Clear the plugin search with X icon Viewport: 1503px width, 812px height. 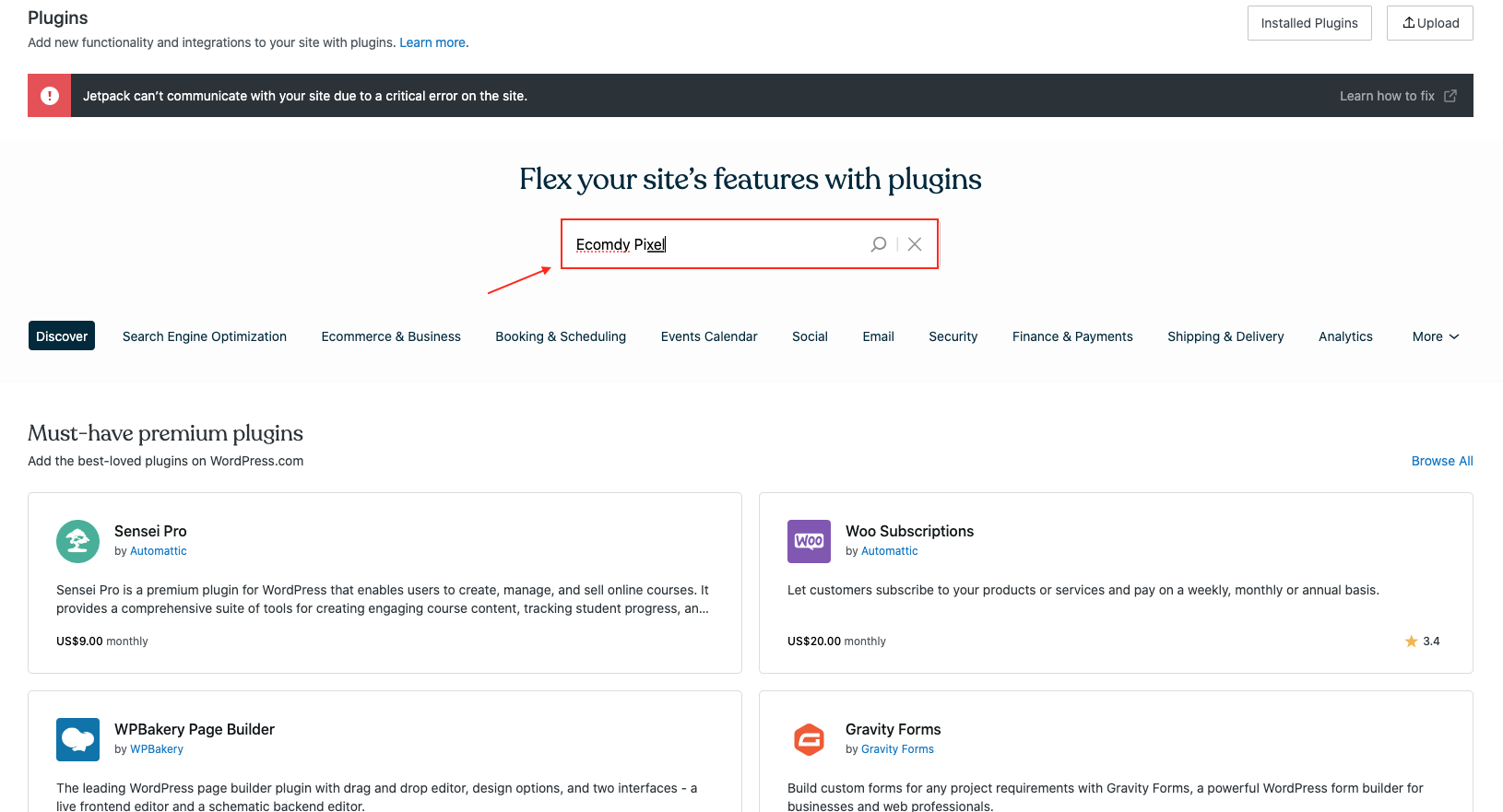pos(915,244)
